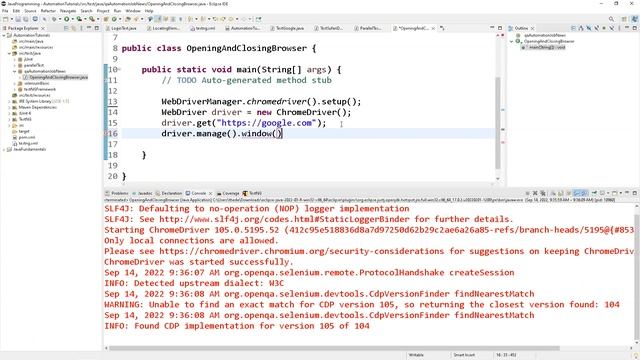Viewport: 640px width, 360px height.
Task: Open the Help menu
Action: tap(149, 11)
